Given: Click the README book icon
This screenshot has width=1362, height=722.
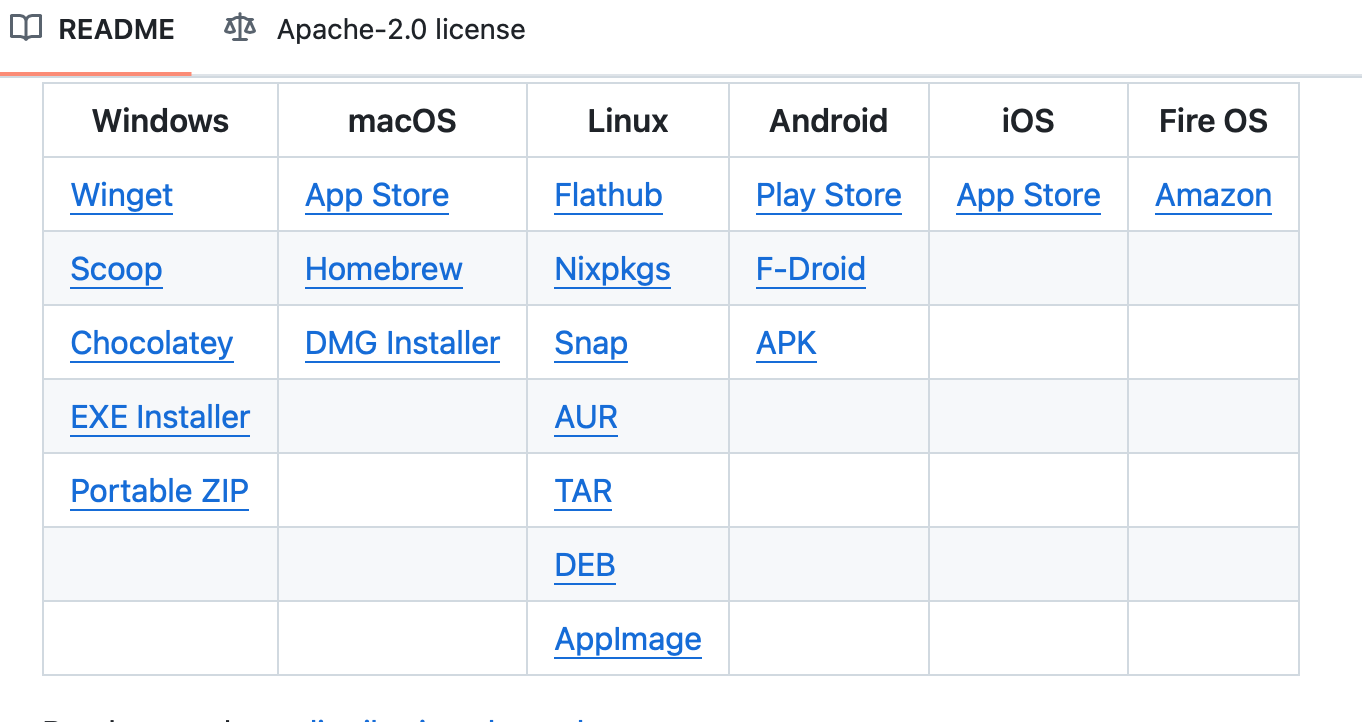Looking at the screenshot, I should [x=26, y=30].
